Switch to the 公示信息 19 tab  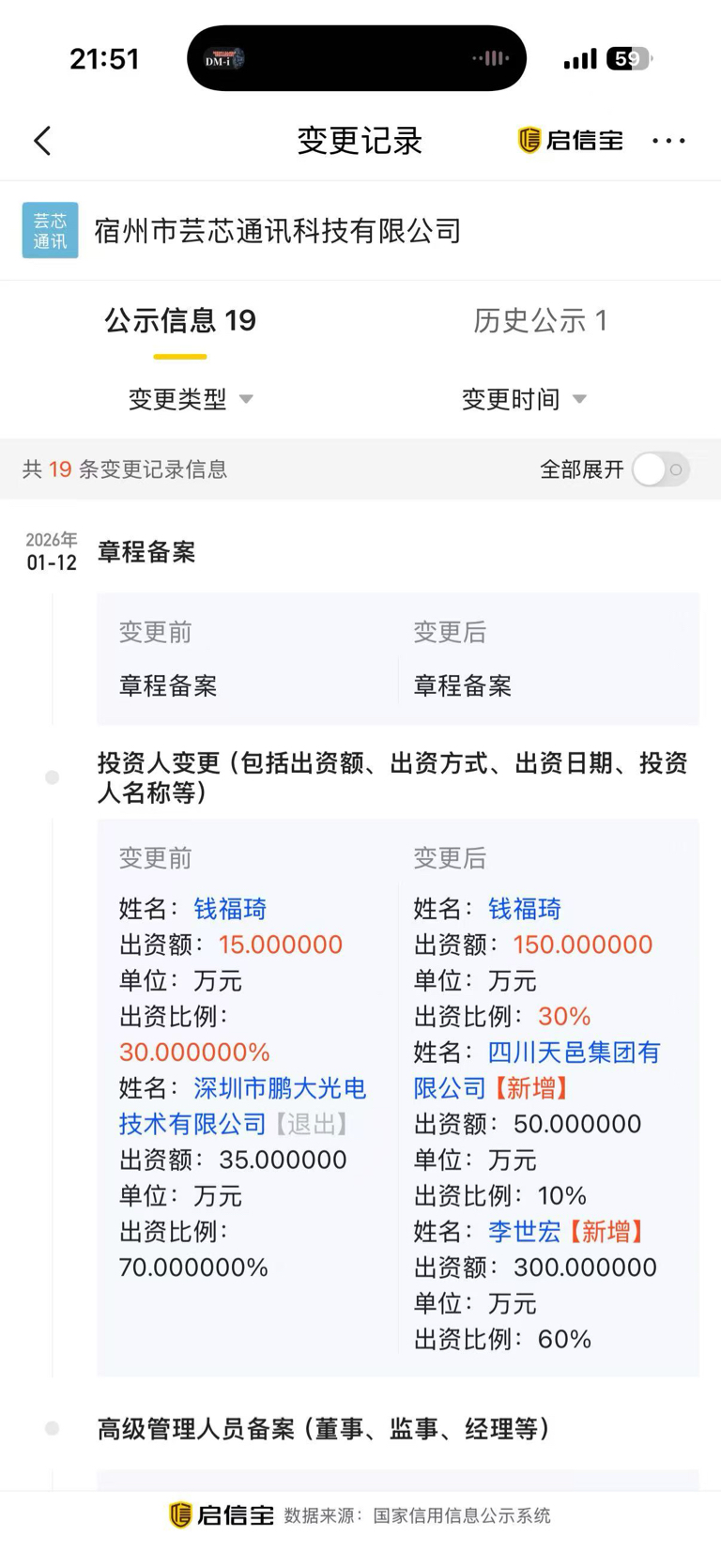[180, 321]
